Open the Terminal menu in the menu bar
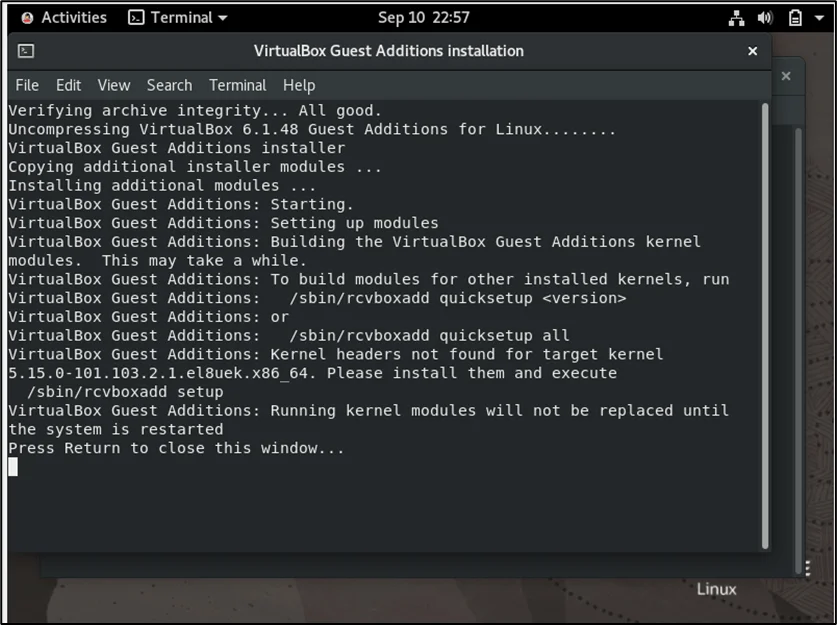This screenshot has width=837, height=625. click(x=237, y=85)
